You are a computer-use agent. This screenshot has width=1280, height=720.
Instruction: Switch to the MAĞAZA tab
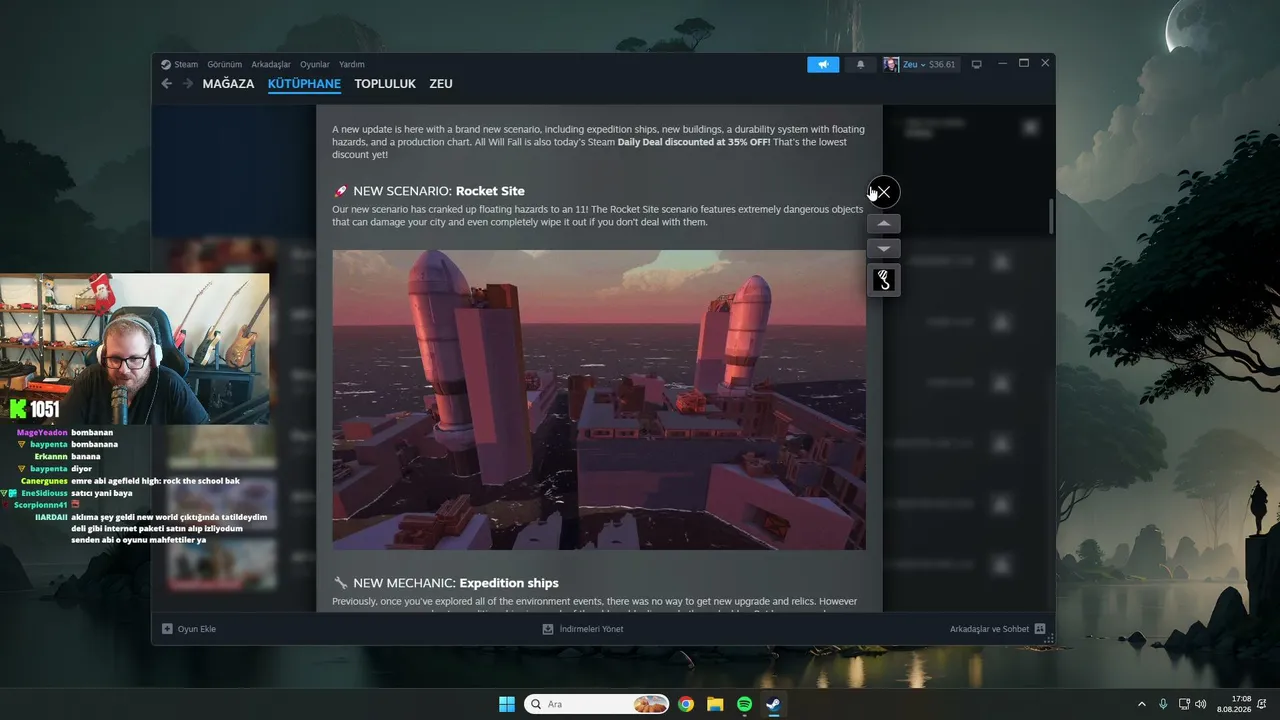click(x=229, y=84)
